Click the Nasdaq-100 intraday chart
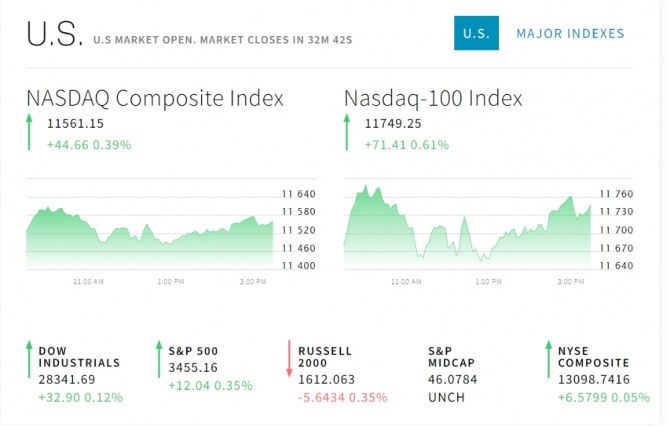The width and height of the screenshot is (670, 426). 466,230
